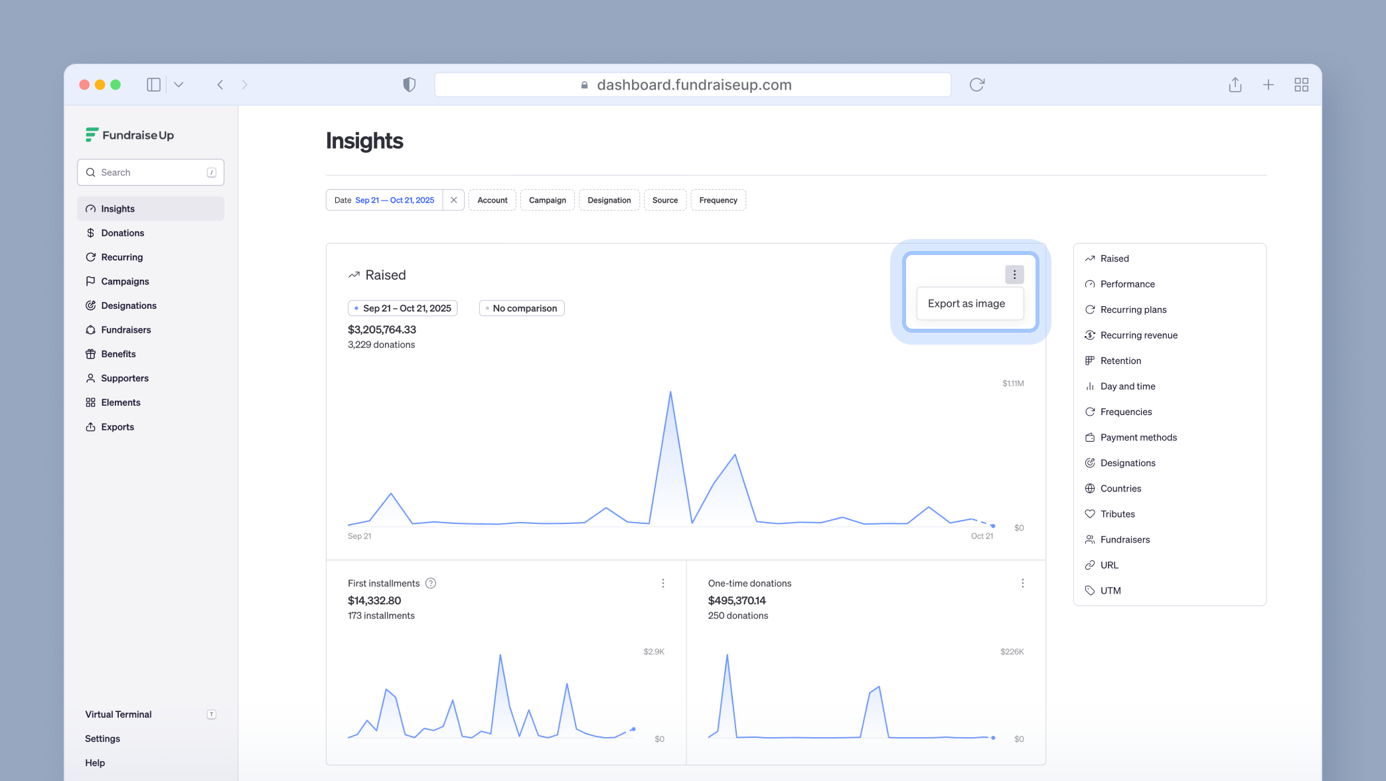Open Exports page in sidebar
Image resolution: width=1386 pixels, height=781 pixels.
[x=117, y=427]
